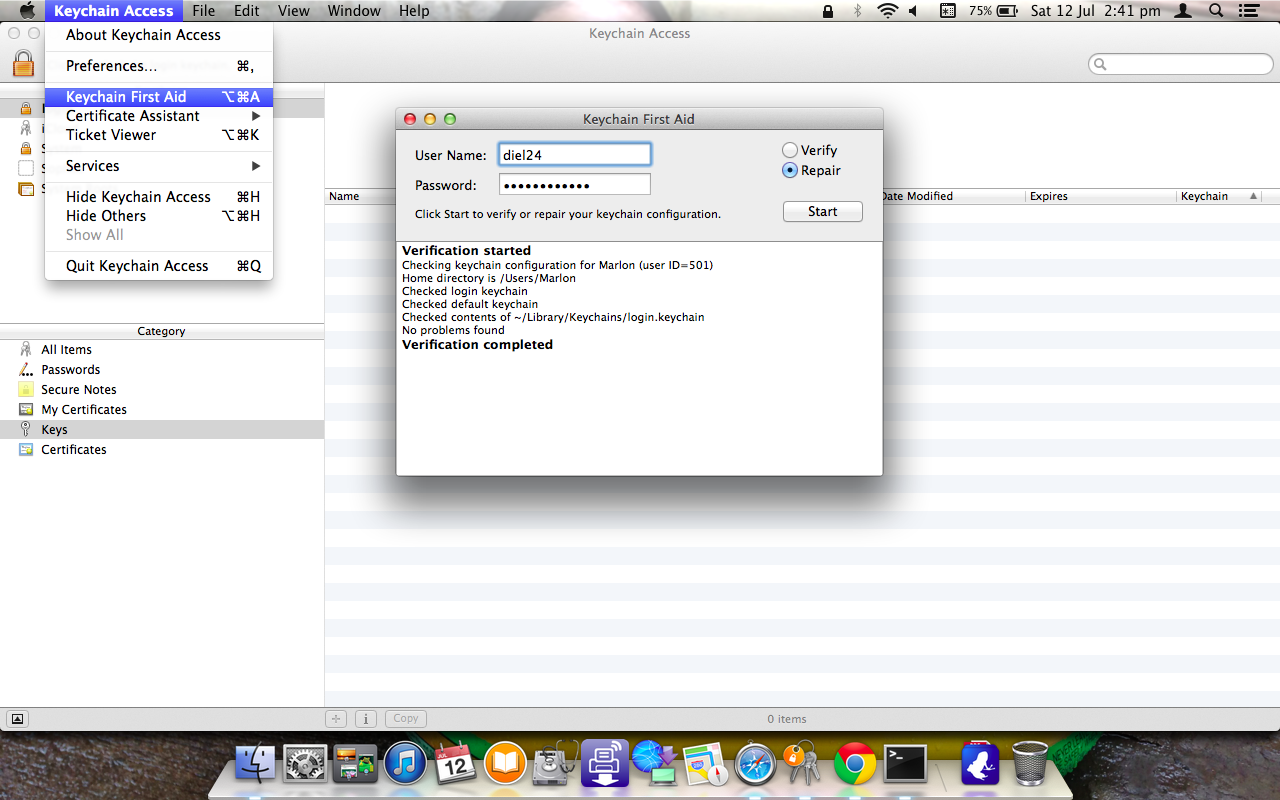The height and width of the screenshot is (800, 1280).
Task: Click the Keychain Access search field
Action: (1179, 64)
